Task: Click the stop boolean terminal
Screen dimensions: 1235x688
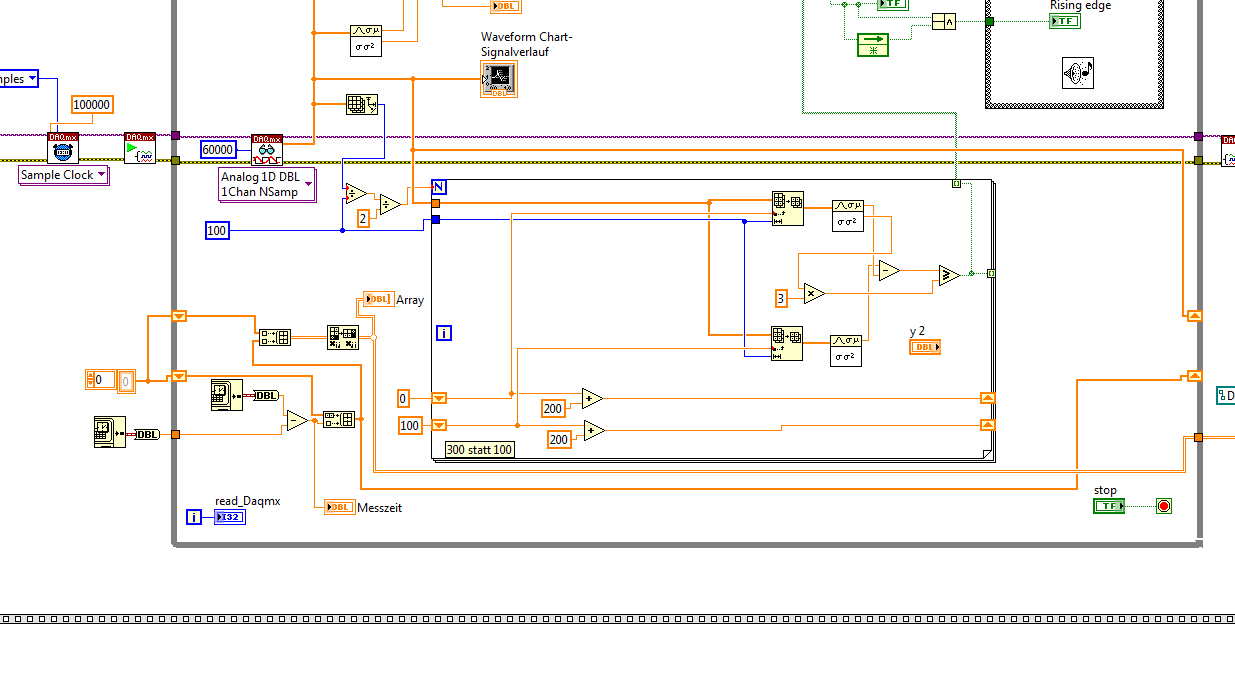Action: (x=1110, y=506)
